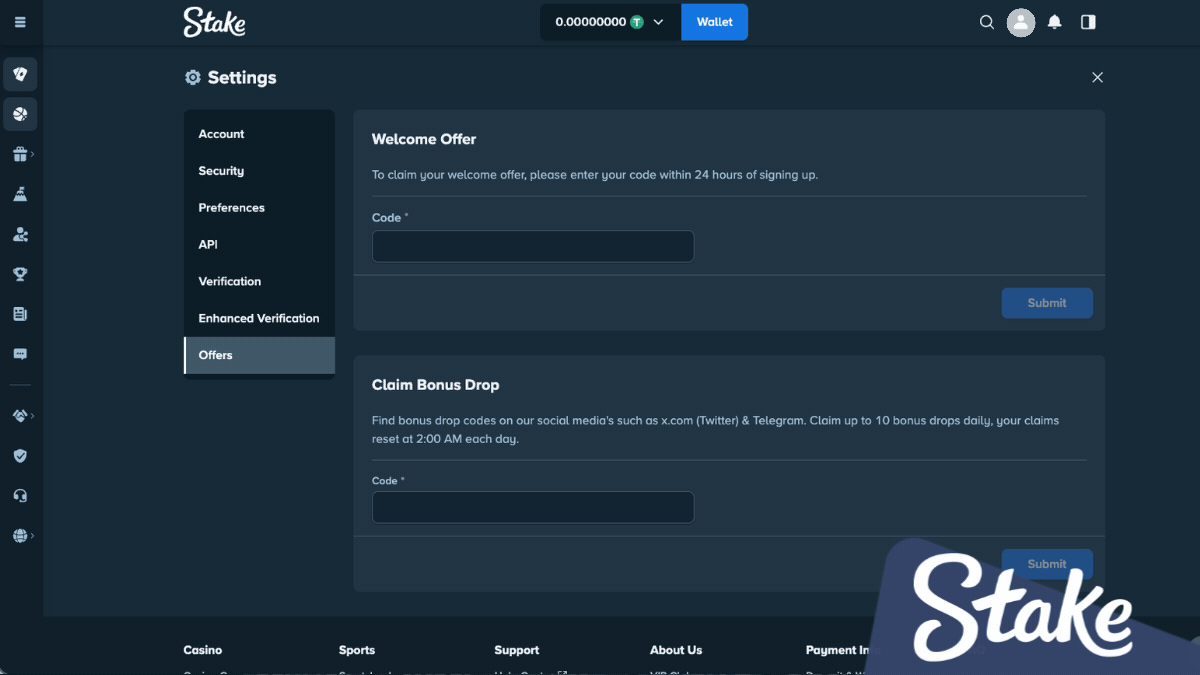Open the Promotions gift icon
The height and width of the screenshot is (675, 1200).
point(20,154)
